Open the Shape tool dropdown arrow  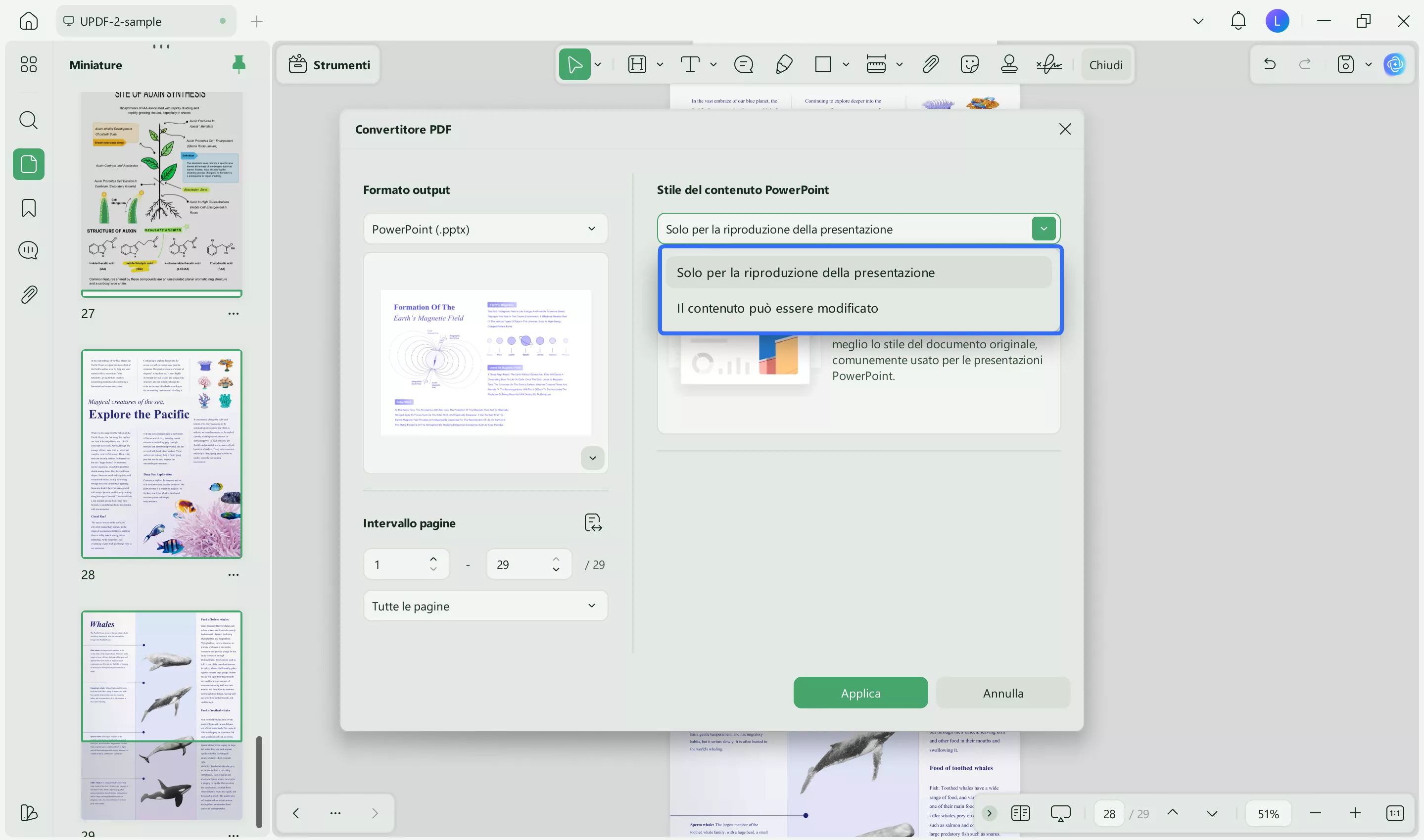pos(846,64)
